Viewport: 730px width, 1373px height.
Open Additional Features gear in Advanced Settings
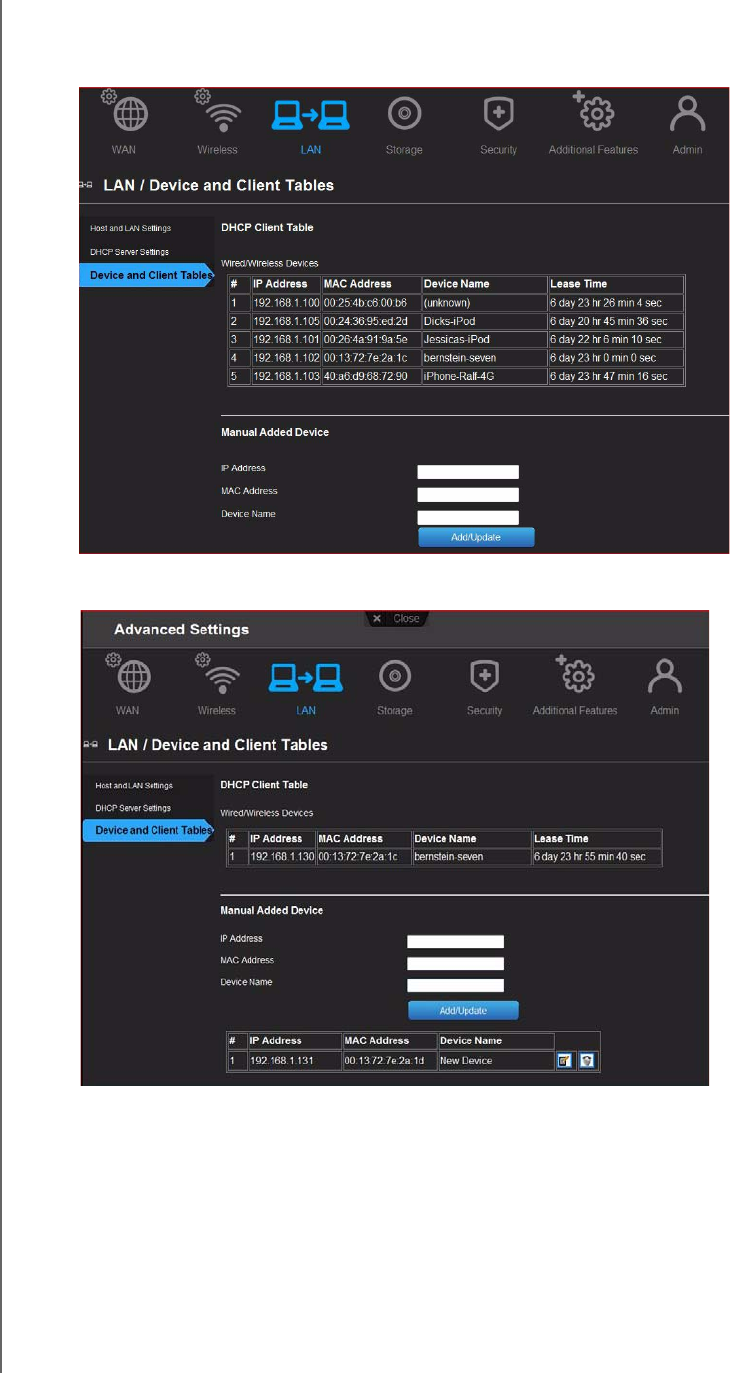coord(575,675)
